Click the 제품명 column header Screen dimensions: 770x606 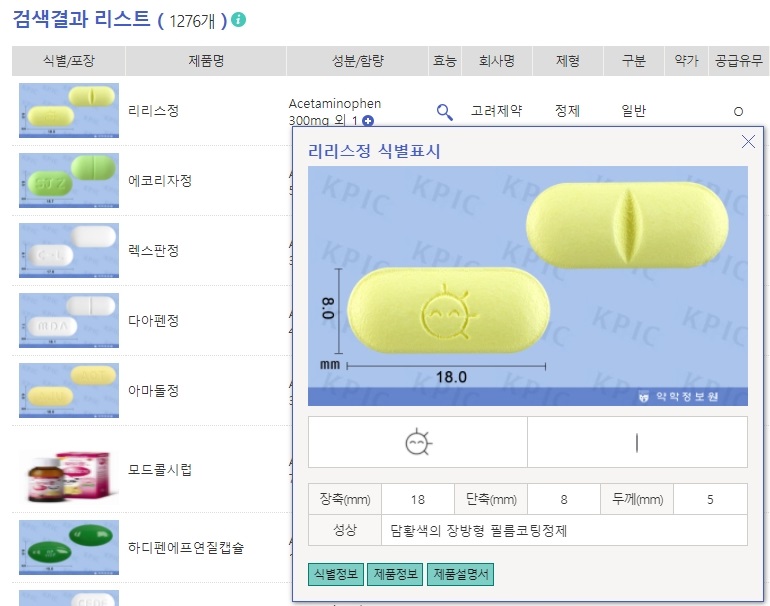(206, 61)
